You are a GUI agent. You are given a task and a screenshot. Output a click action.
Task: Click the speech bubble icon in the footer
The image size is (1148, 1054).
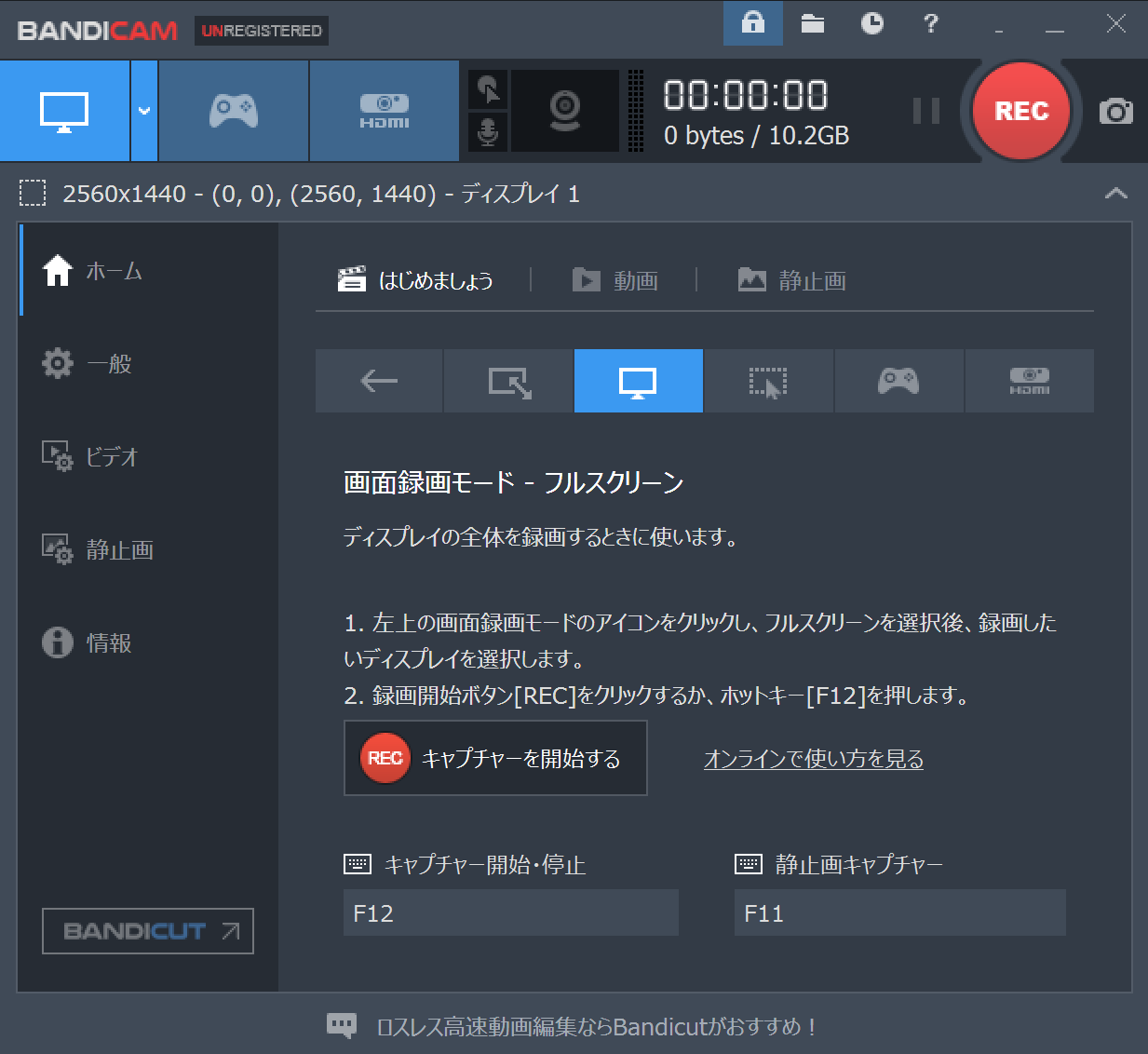click(342, 1026)
